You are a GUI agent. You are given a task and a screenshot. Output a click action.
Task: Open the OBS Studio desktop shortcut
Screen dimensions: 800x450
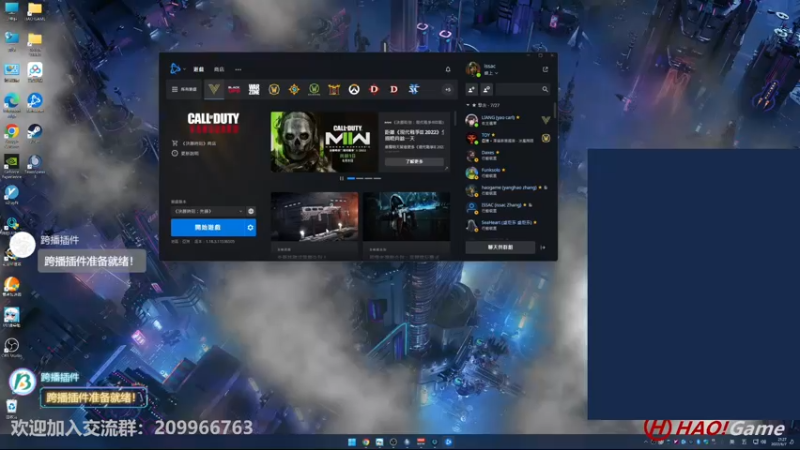coord(12,348)
